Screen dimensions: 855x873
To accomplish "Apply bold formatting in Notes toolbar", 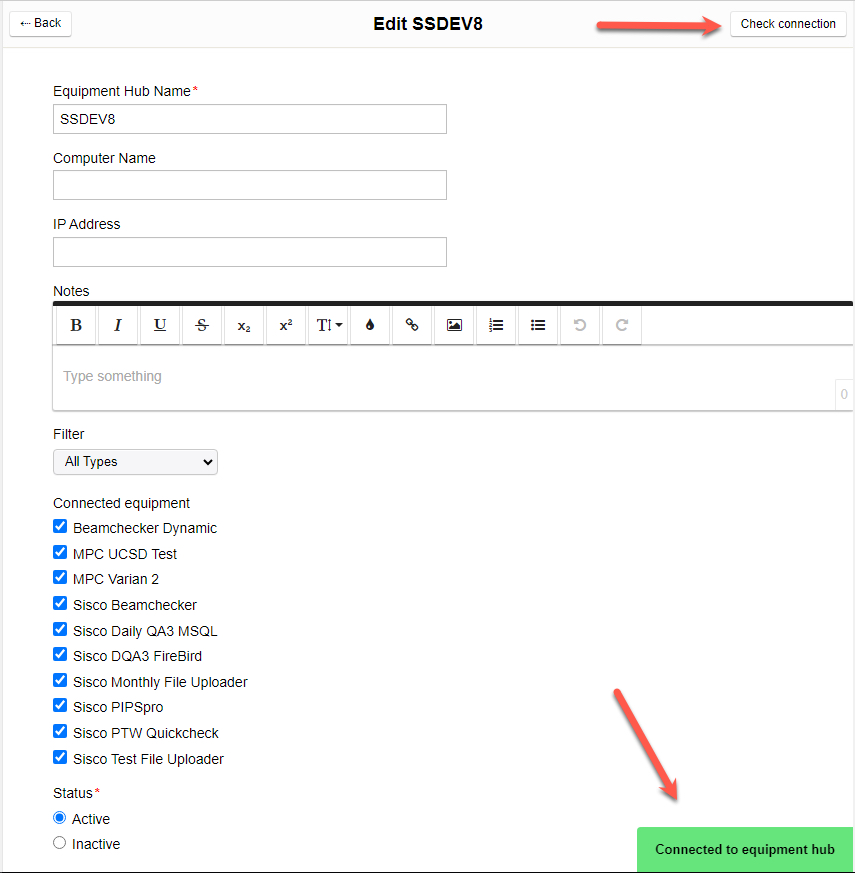I will (76, 325).
